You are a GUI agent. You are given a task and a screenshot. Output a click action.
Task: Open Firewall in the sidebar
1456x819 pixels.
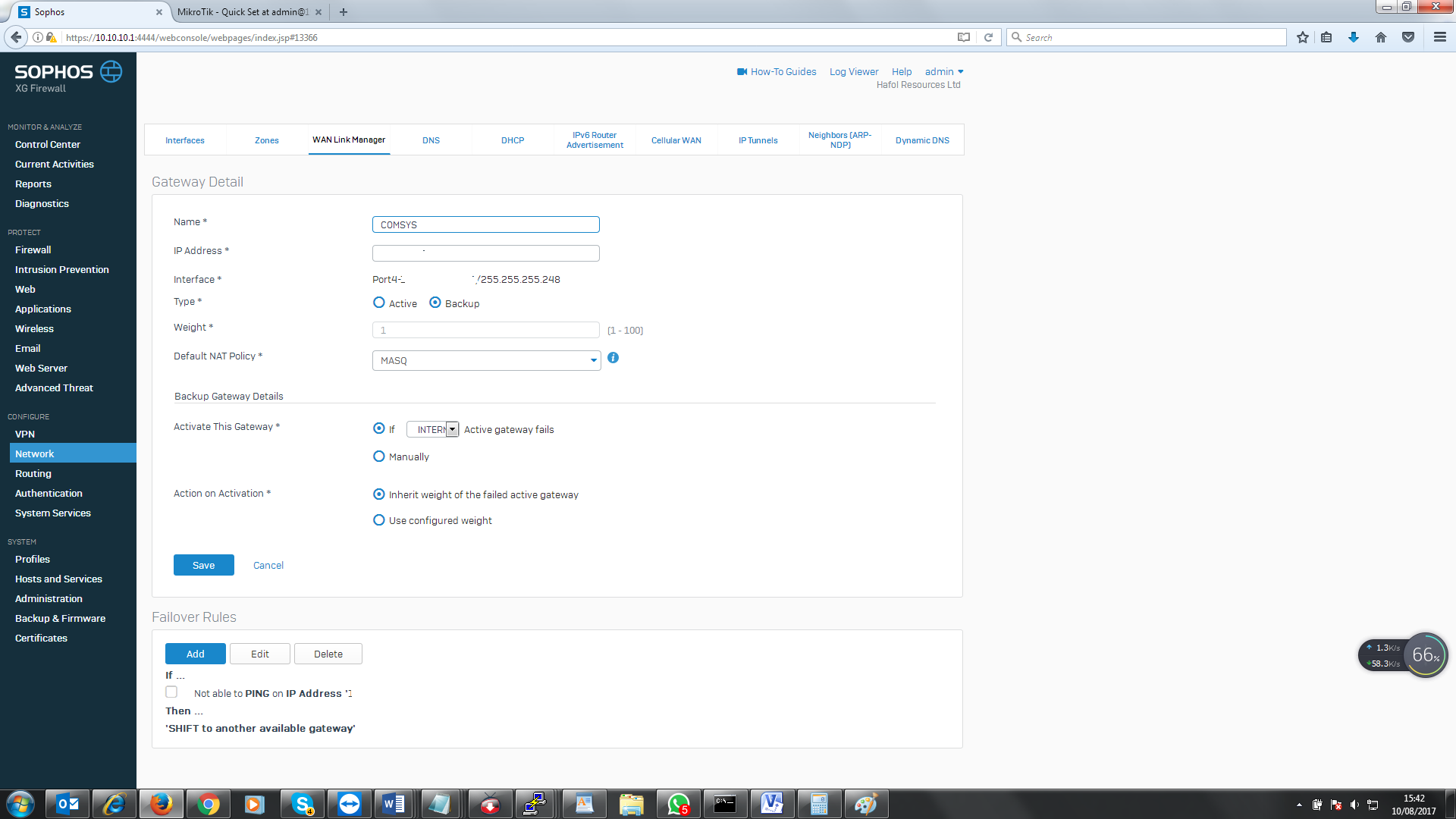click(x=33, y=249)
